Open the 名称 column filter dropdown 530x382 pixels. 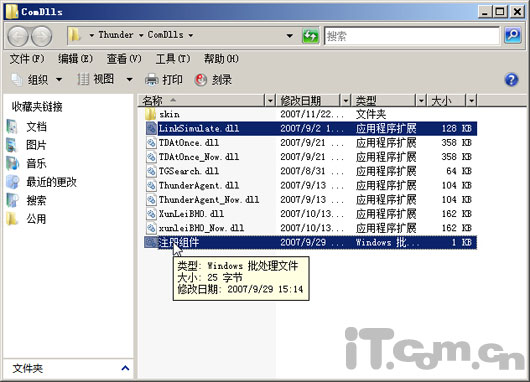[270, 100]
